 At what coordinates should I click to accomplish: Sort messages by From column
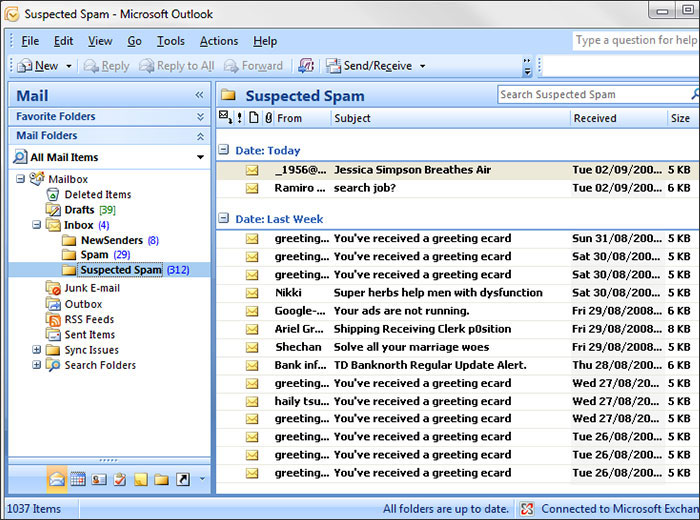(x=302, y=118)
